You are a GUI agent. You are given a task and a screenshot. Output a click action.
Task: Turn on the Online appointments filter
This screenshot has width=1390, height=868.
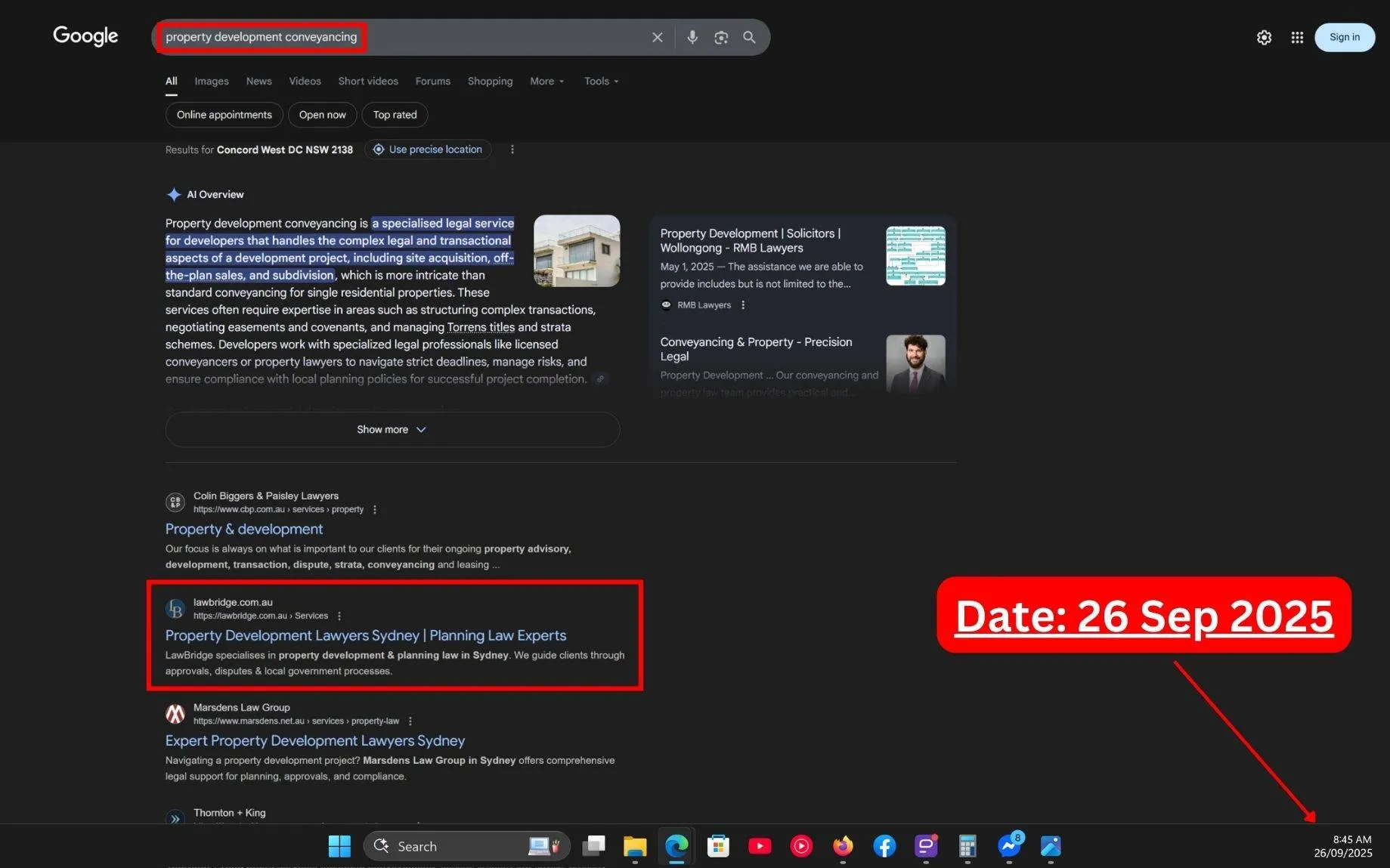tap(224, 114)
